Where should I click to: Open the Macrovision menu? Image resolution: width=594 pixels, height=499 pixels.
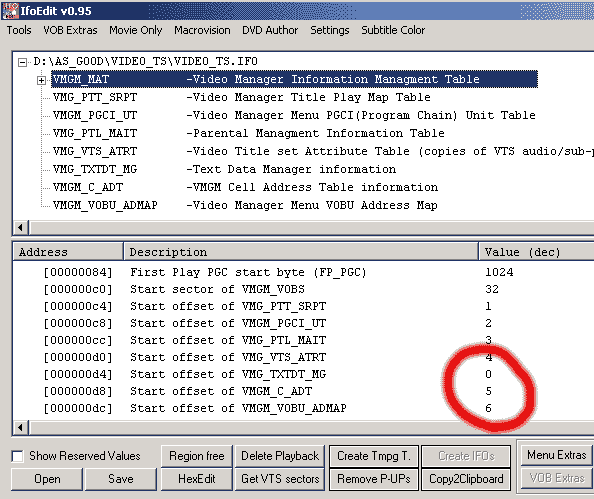(x=202, y=30)
